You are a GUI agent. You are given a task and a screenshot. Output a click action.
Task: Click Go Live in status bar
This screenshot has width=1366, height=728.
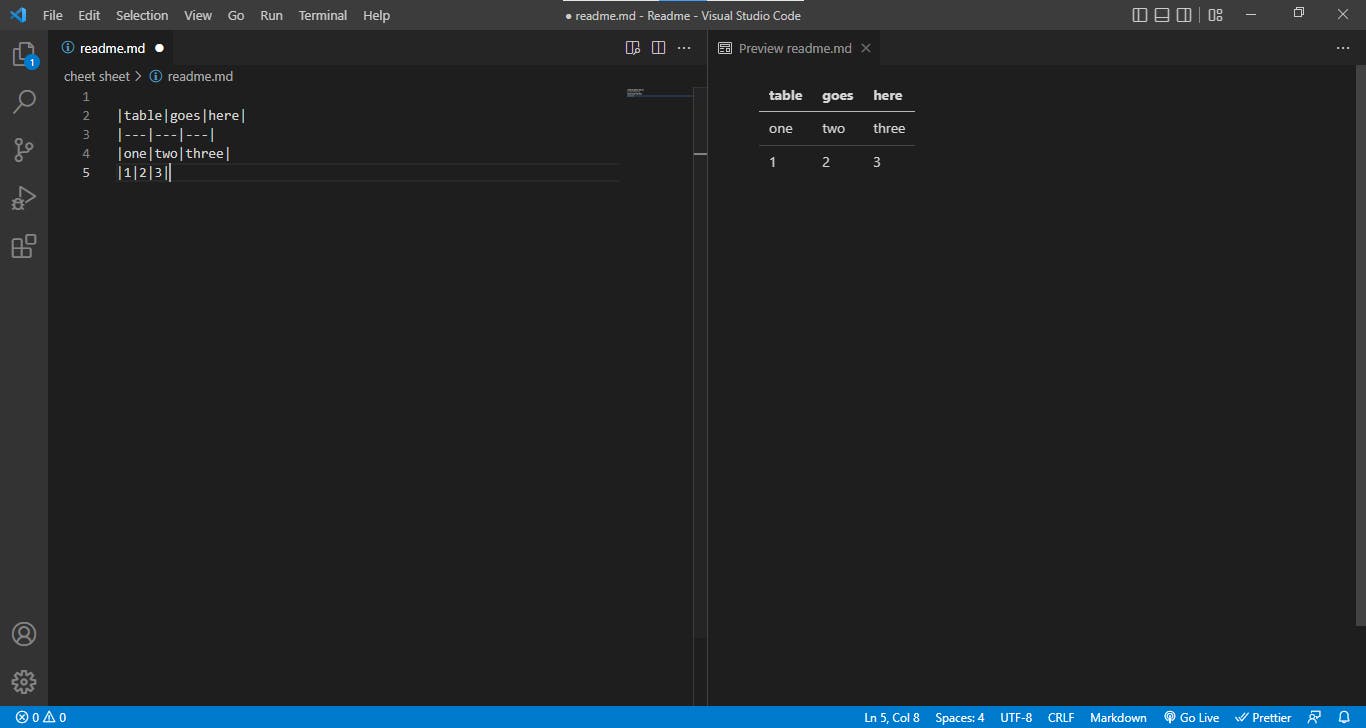click(x=1191, y=717)
